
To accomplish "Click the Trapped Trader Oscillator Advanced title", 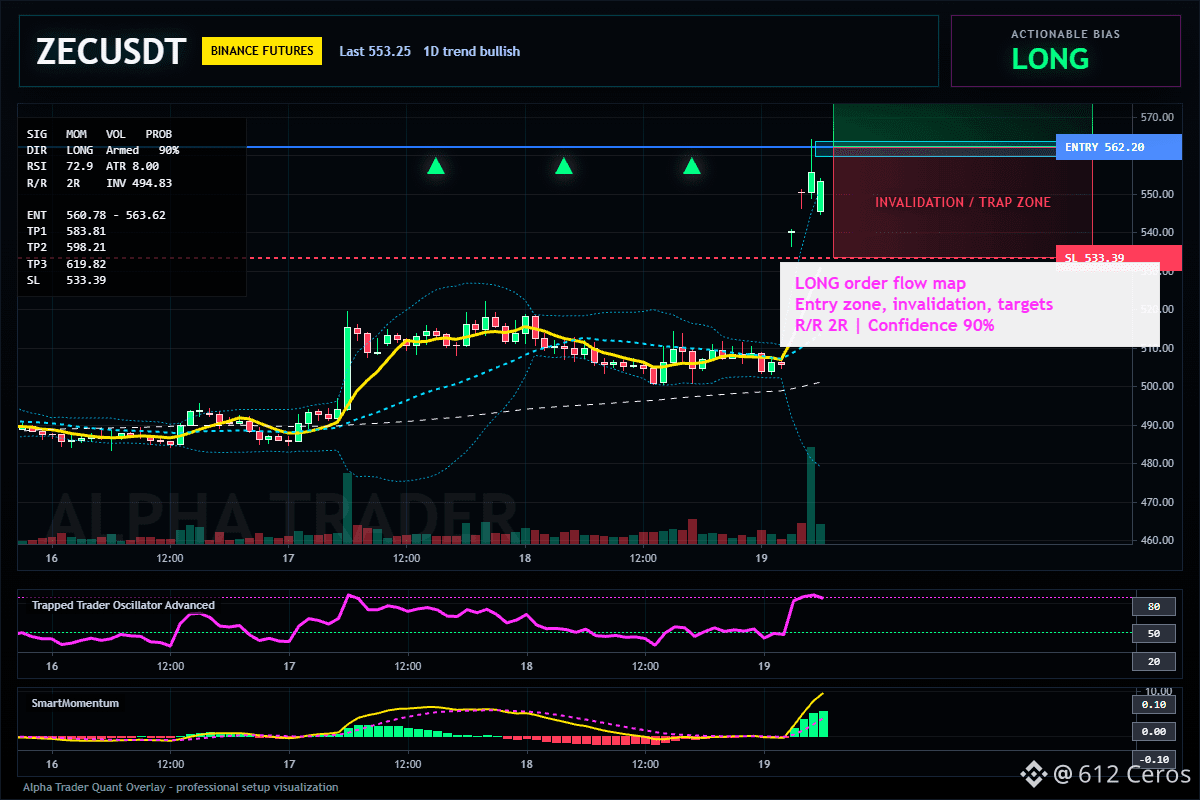I will click(x=123, y=605).
